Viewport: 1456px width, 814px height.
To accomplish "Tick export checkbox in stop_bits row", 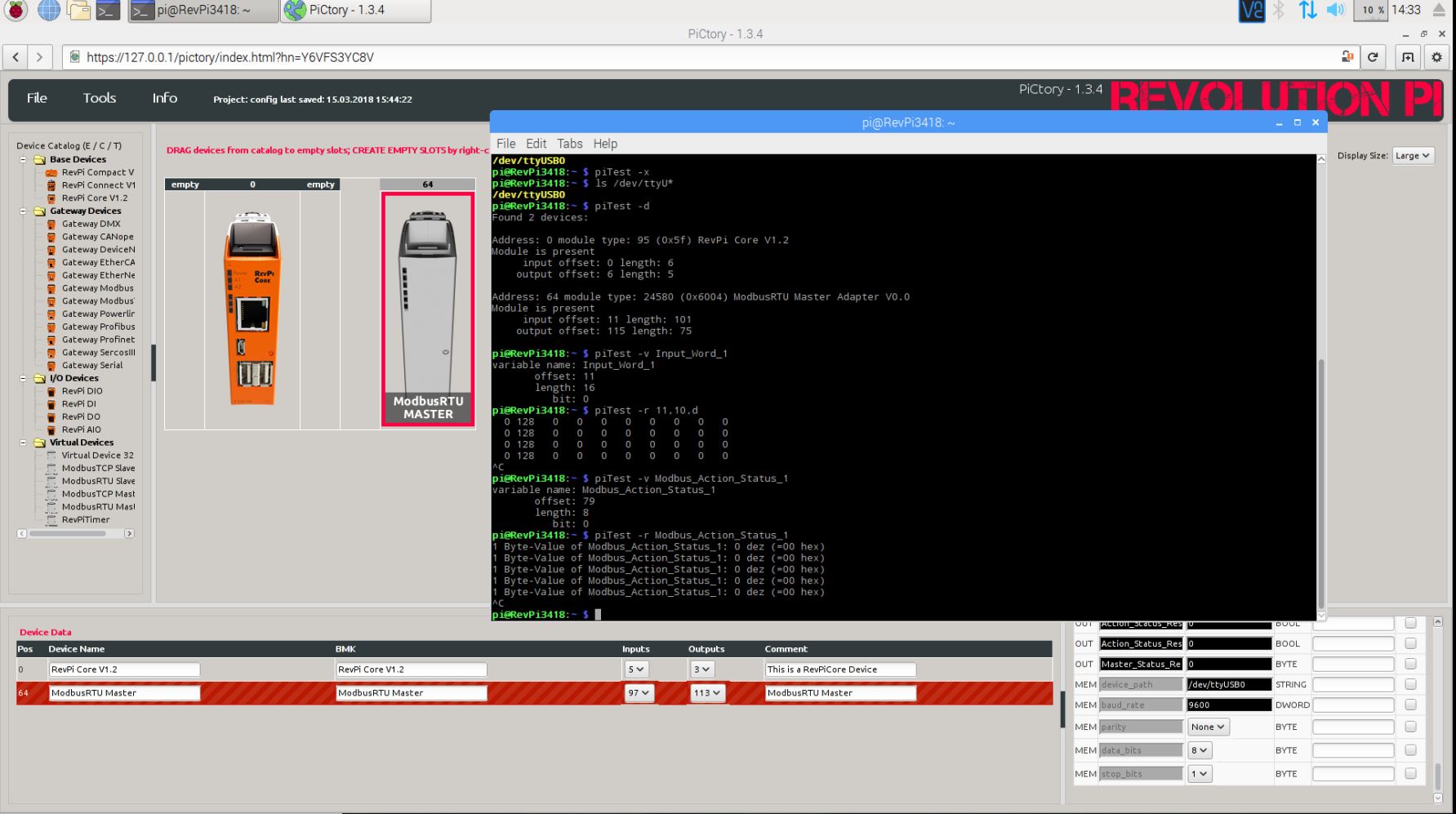I will (1410, 773).
